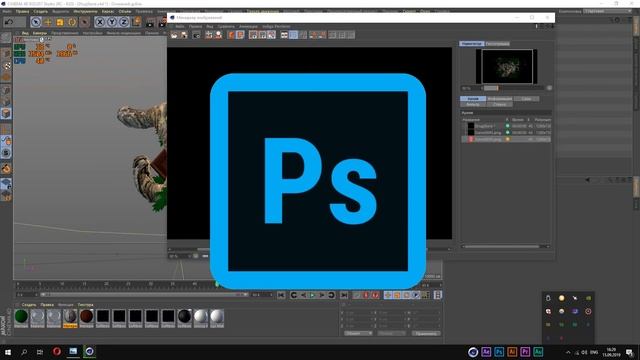Open the Инструменты menu
This screenshot has width=640, height=360.
[x=85, y=11]
